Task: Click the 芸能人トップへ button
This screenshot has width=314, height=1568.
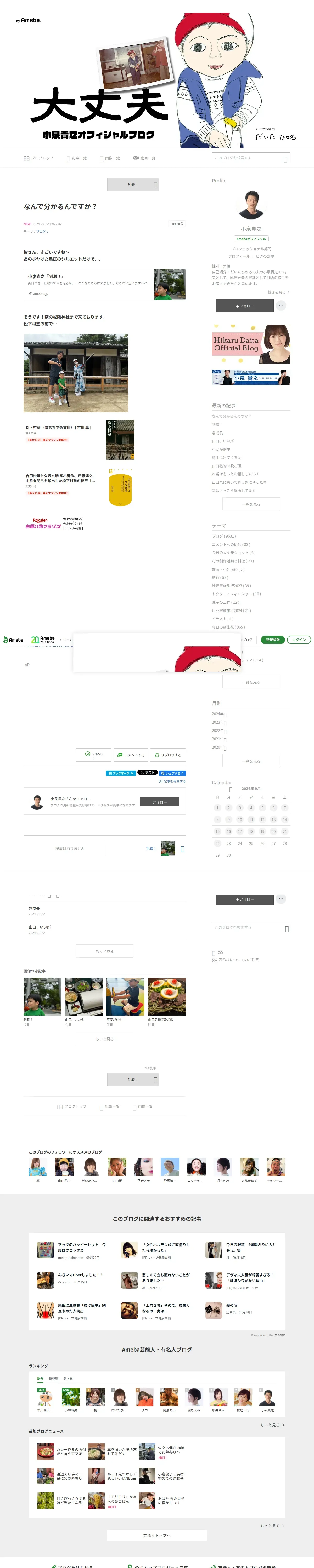Action: pyautogui.click(x=157, y=1535)
